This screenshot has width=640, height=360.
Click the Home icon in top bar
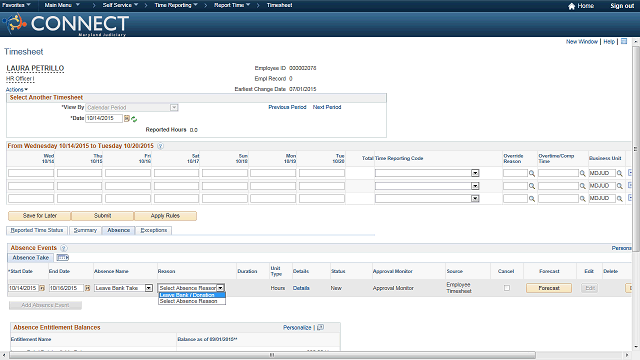(x=571, y=6)
